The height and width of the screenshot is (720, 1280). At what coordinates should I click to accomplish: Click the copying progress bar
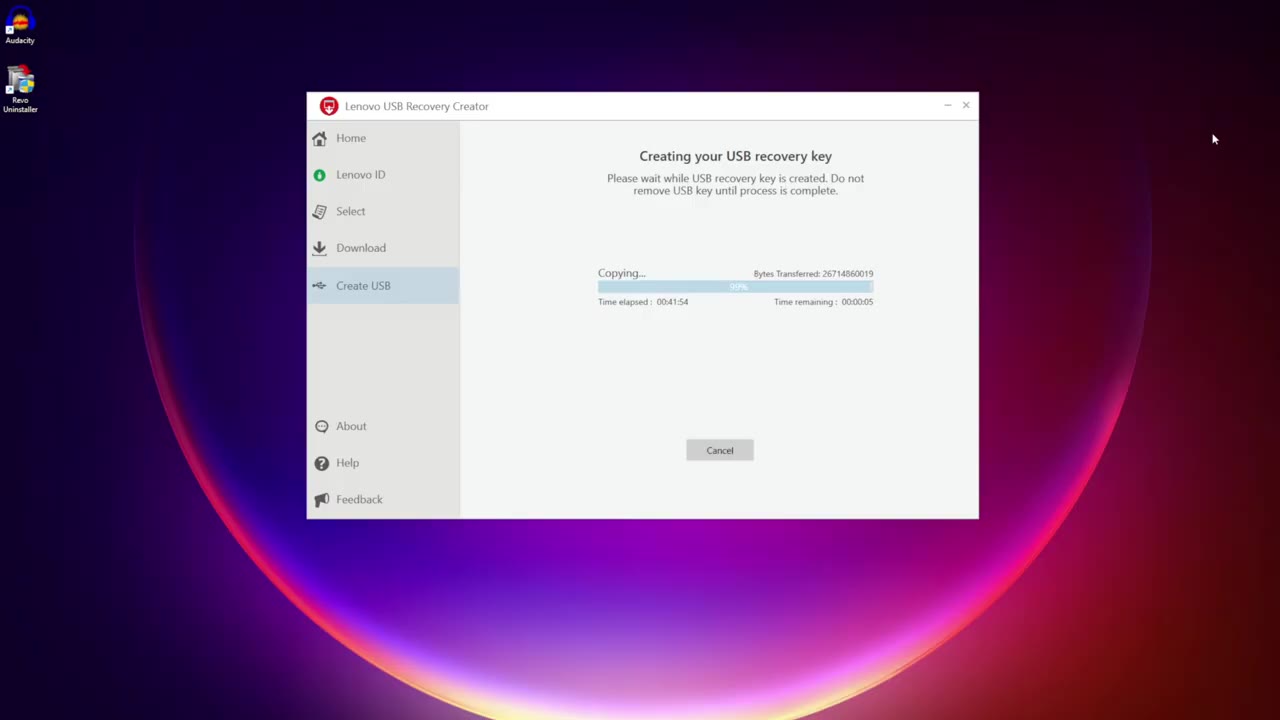(x=735, y=287)
